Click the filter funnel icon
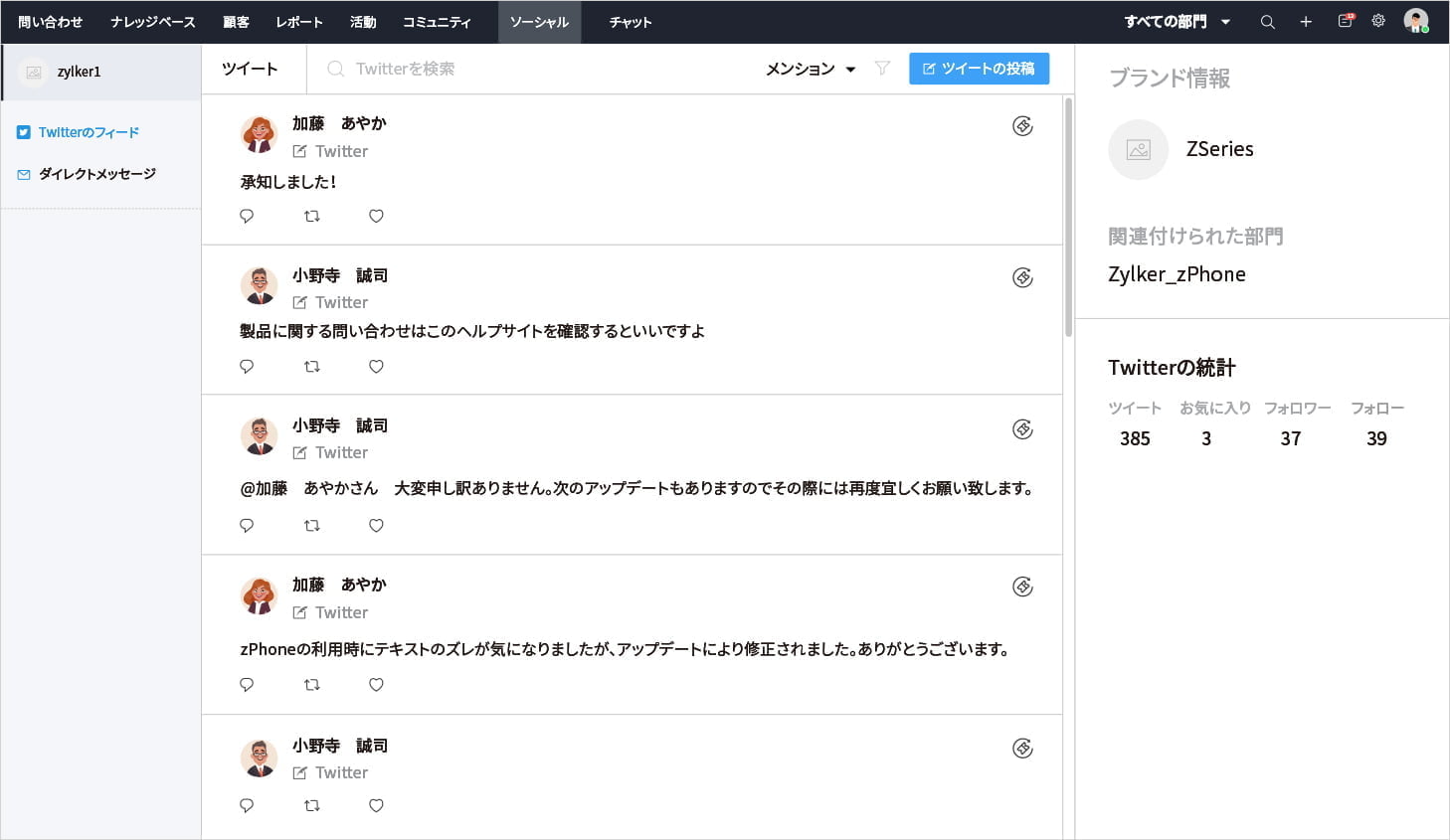This screenshot has height=840, width=1450. [x=882, y=69]
